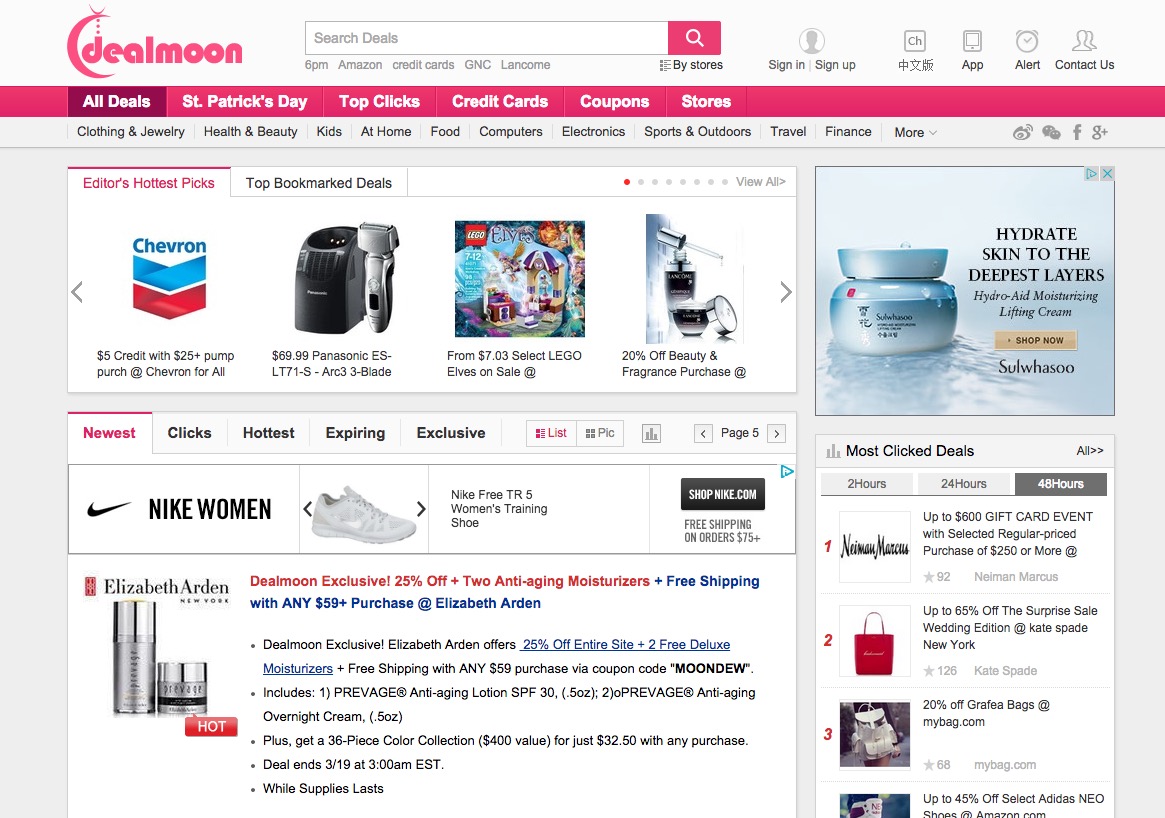Open the Neiman Marcus deal thumbnail
The image size is (1165, 818).
pos(874,547)
